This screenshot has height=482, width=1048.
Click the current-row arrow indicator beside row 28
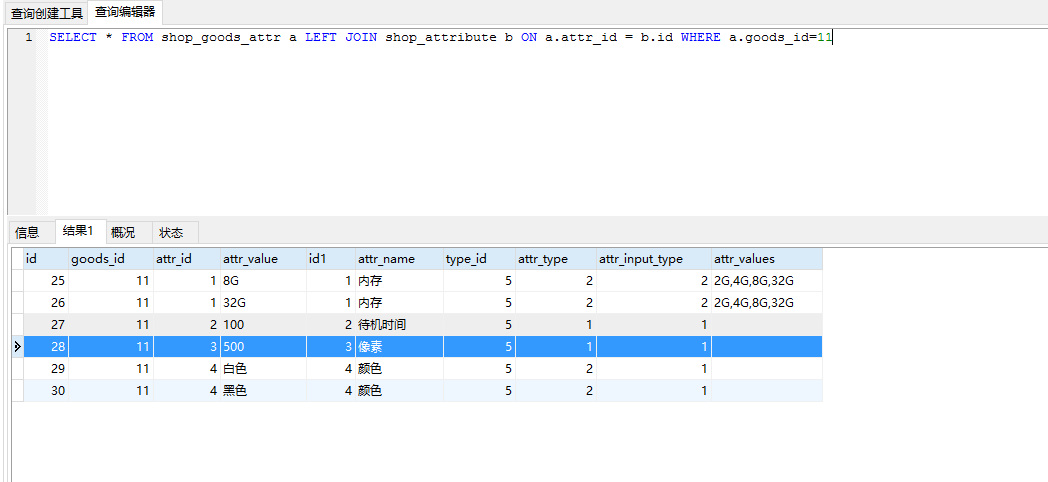click(16, 346)
